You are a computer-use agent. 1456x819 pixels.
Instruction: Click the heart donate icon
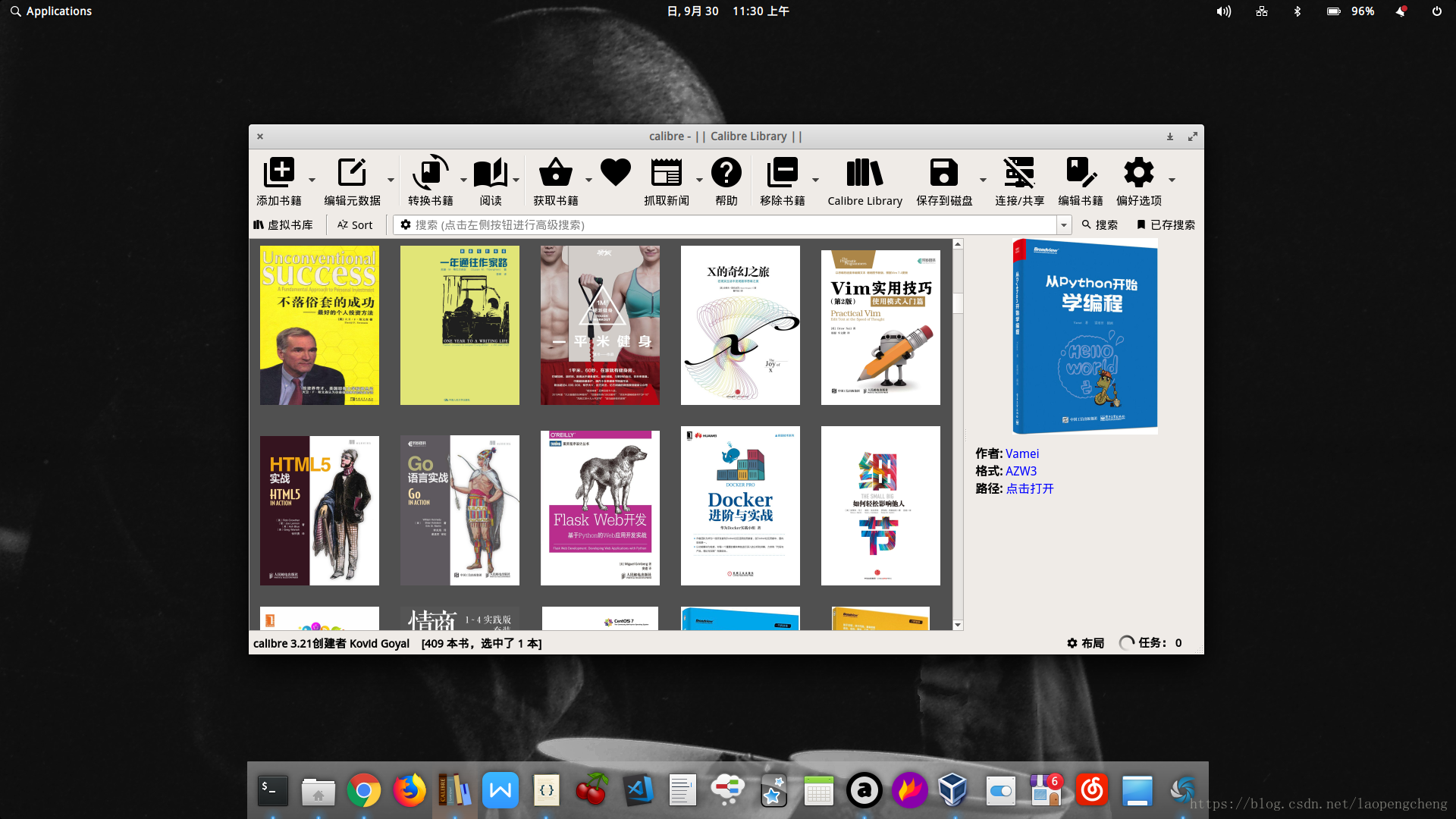pos(616,173)
